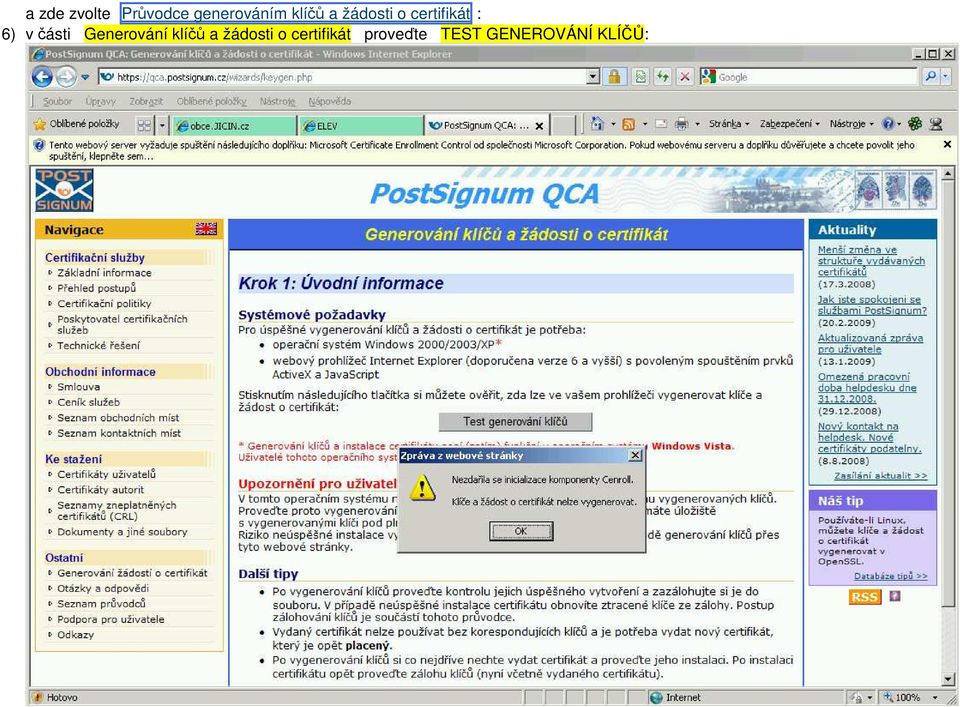
Task: Open the Stránka dropdown menu
Action: tap(729, 124)
